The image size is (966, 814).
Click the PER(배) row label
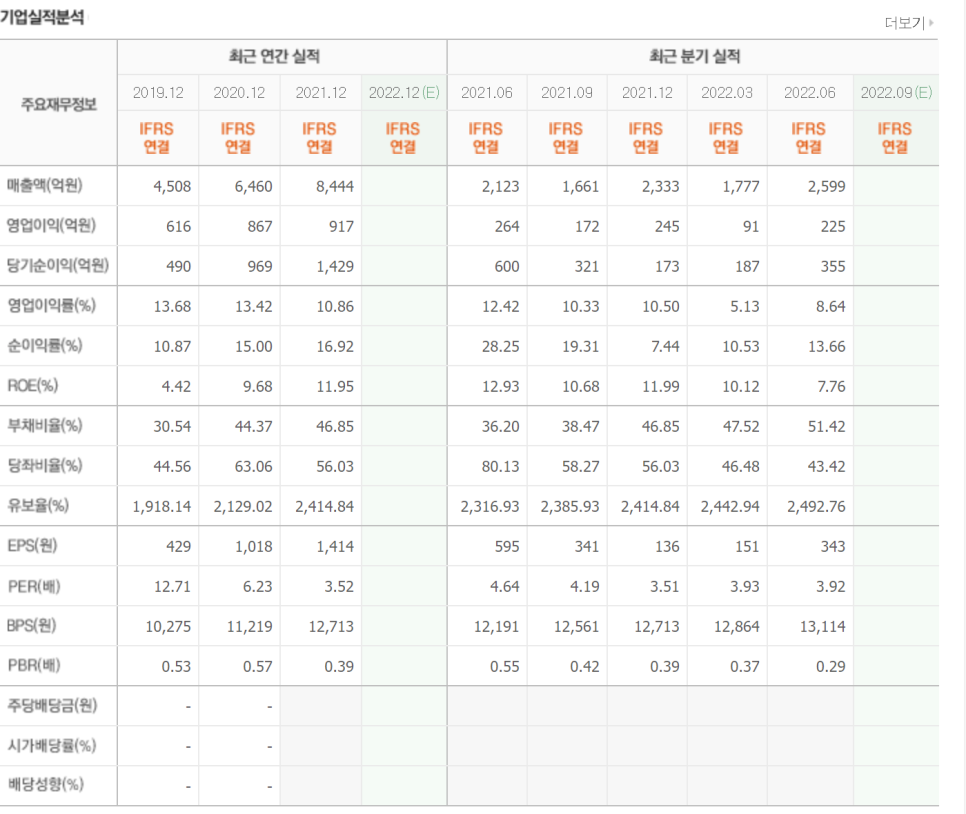coord(33,586)
